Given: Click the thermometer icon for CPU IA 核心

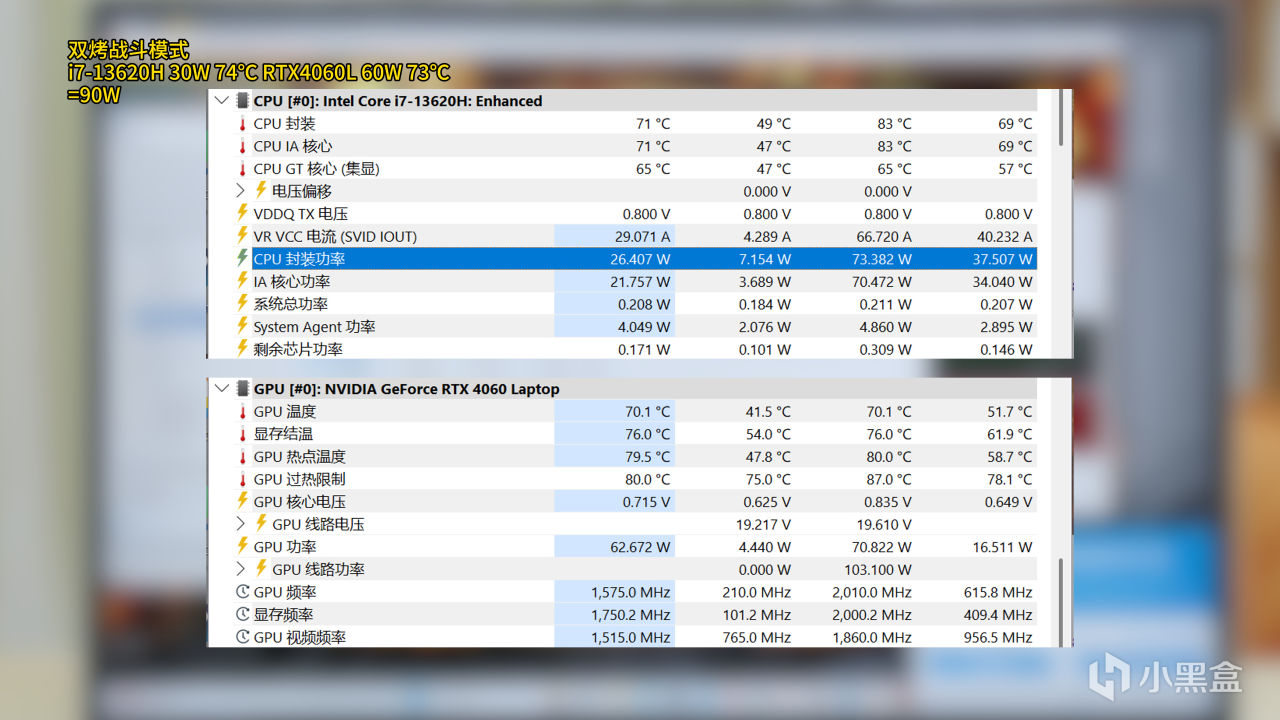Looking at the screenshot, I should (x=242, y=146).
